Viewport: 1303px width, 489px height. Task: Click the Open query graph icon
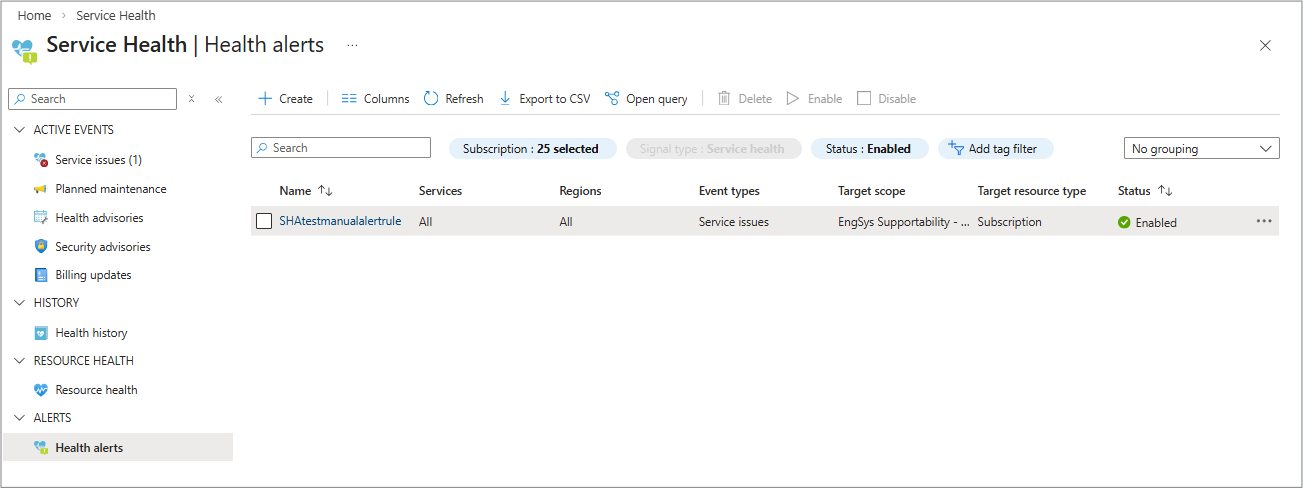[612, 98]
